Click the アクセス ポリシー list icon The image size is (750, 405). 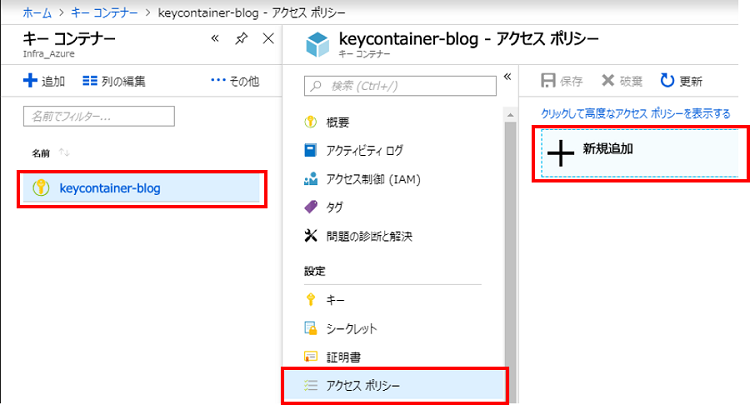[310, 385]
